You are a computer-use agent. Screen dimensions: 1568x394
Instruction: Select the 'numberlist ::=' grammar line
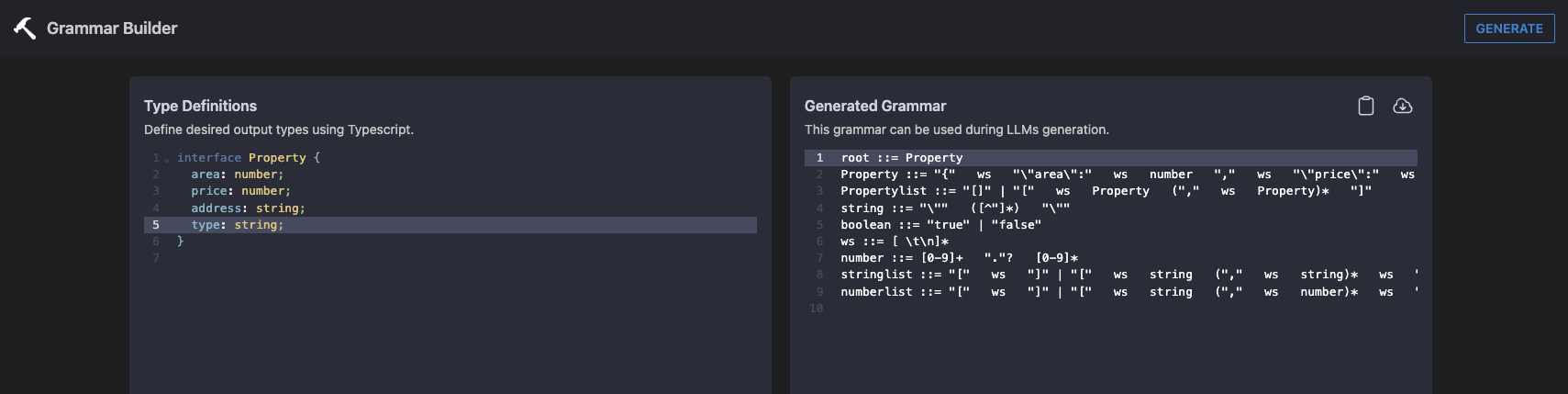[x=1129, y=292]
